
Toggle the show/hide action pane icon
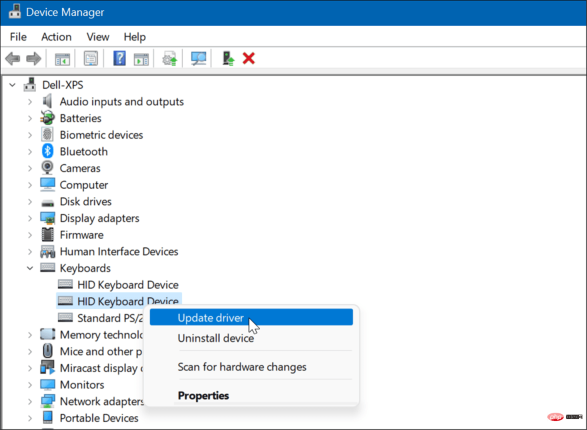(141, 59)
